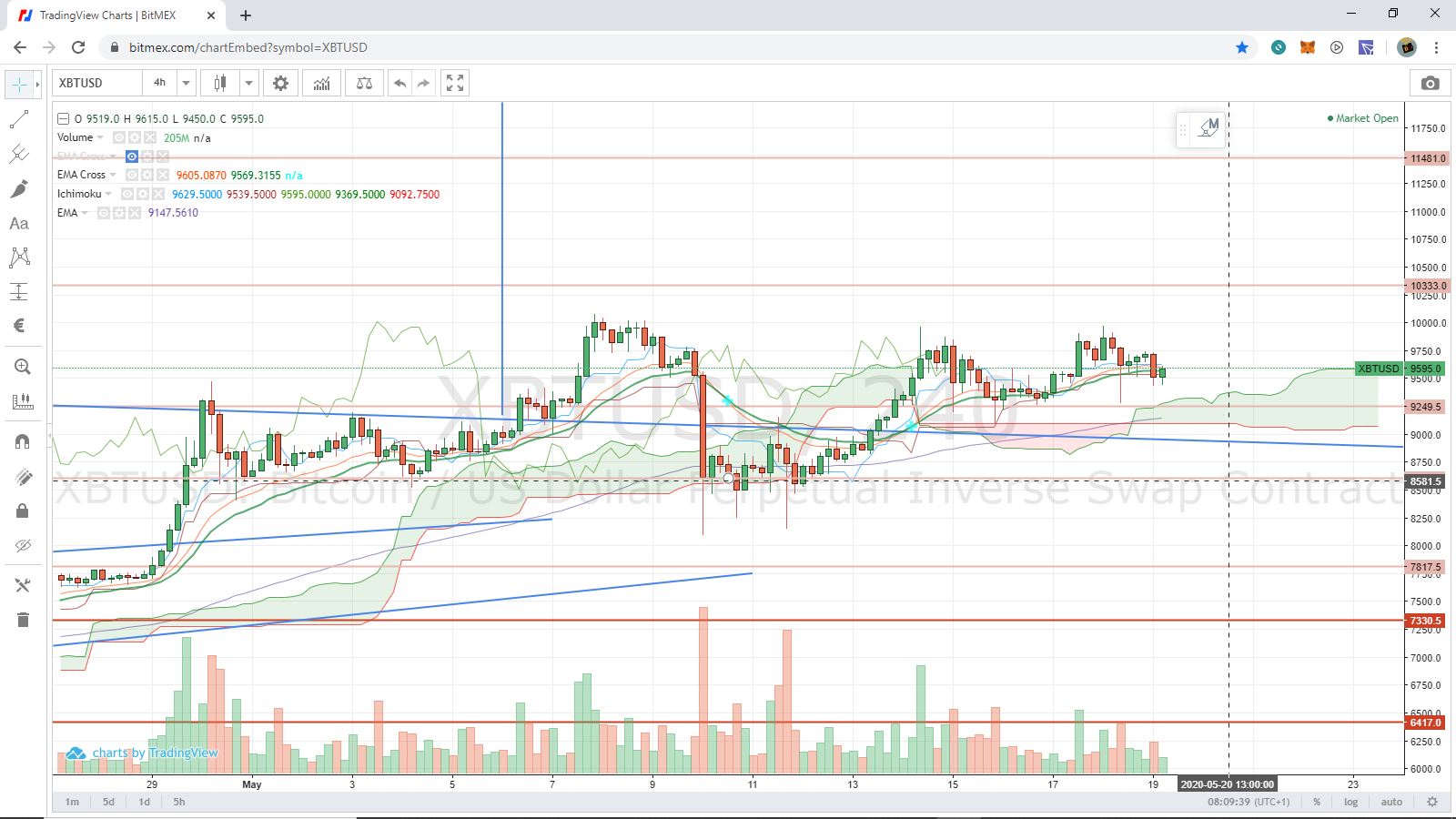The width and height of the screenshot is (1456, 819).
Task: Expand the visible EMA Cross menu arrow
Action: click(x=113, y=176)
